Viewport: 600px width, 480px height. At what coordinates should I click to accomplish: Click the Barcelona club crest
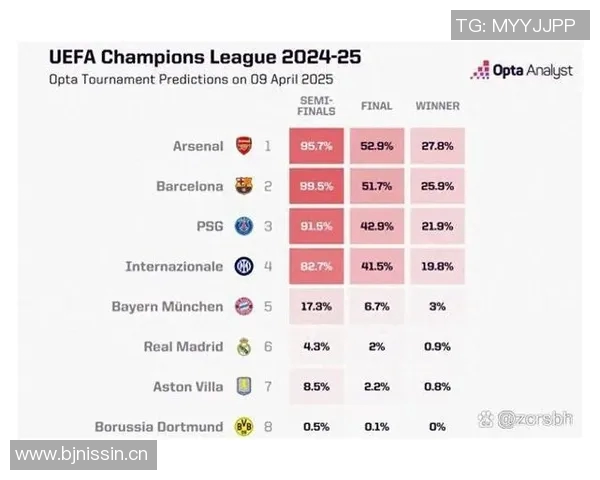point(243,186)
